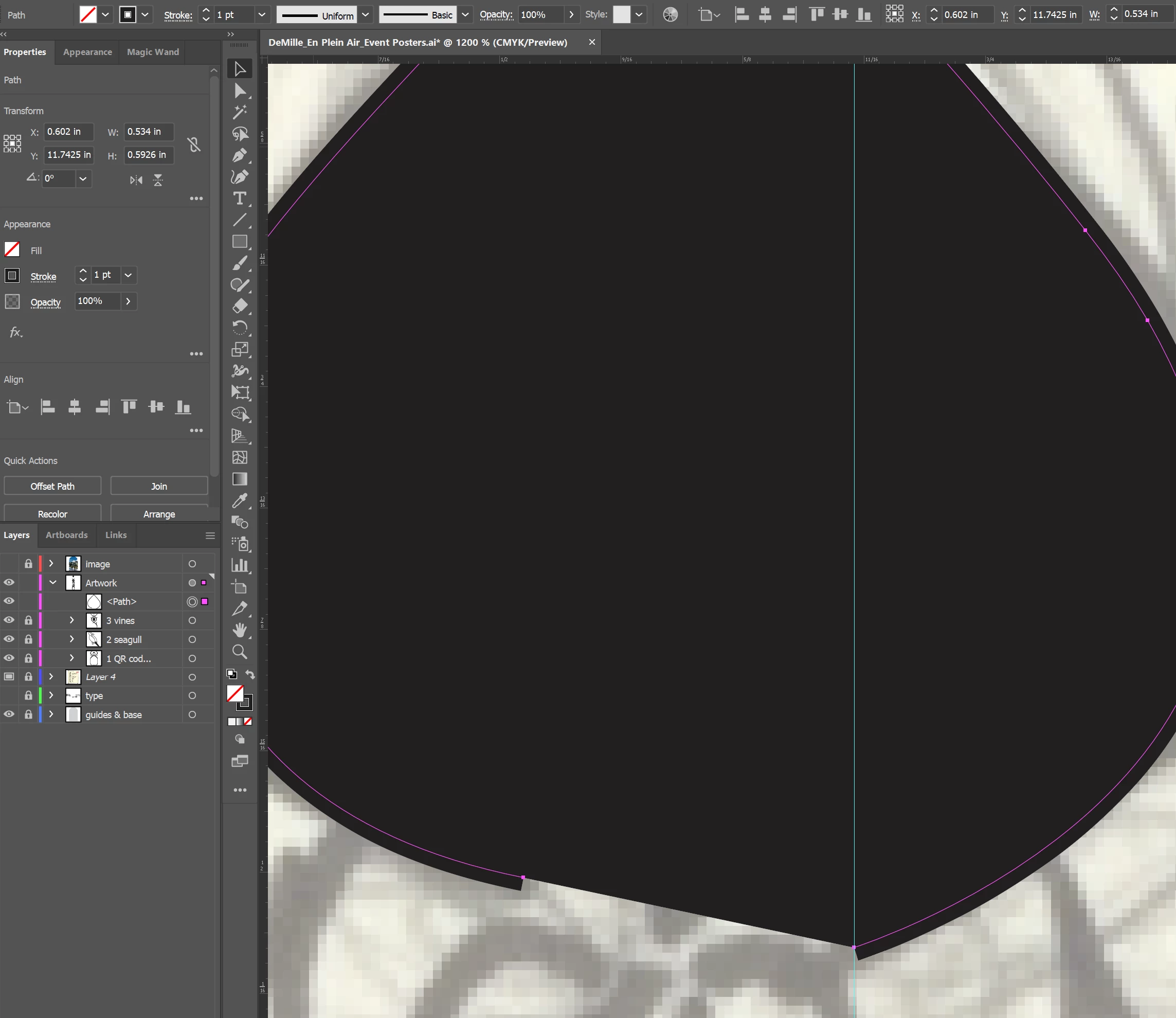Hide the 2 seagull sublayer
The image size is (1176, 1018).
pyautogui.click(x=9, y=639)
